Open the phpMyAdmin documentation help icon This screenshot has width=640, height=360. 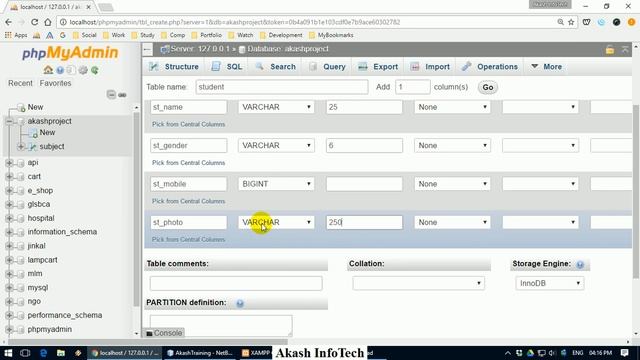pos(60,70)
